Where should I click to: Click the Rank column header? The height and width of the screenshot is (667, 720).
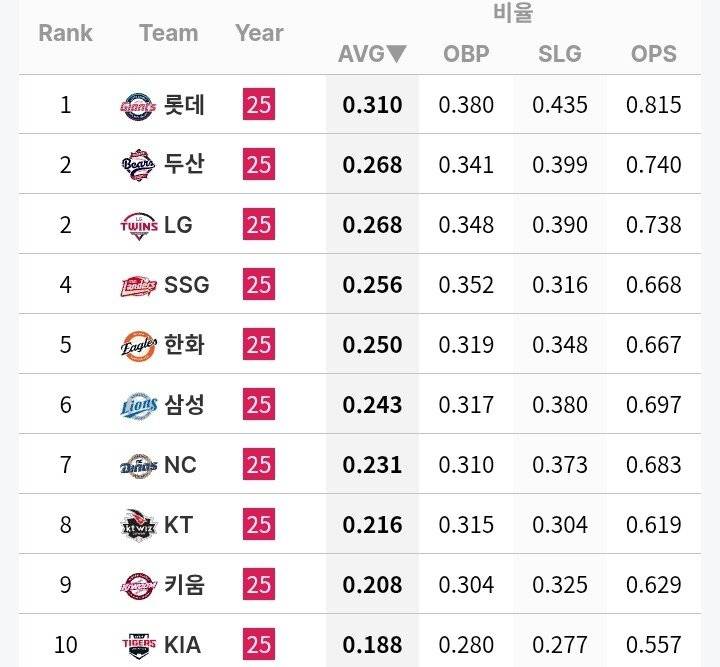coord(65,33)
